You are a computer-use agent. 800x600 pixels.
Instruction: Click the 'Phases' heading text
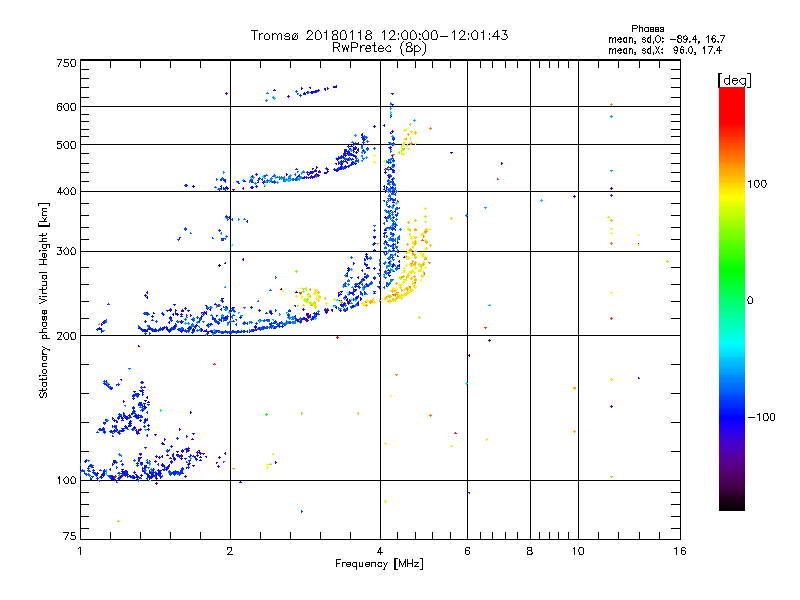point(647,29)
